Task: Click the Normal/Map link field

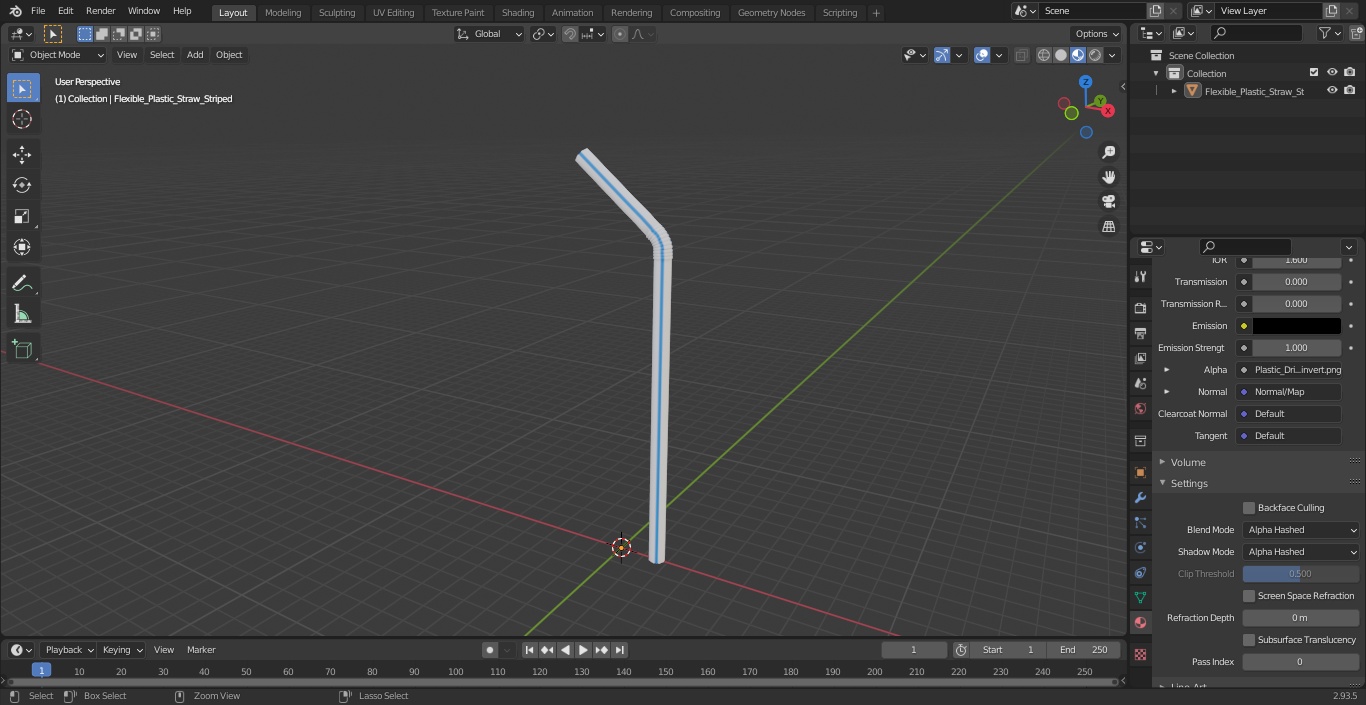Action: (x=1288, y=392)
